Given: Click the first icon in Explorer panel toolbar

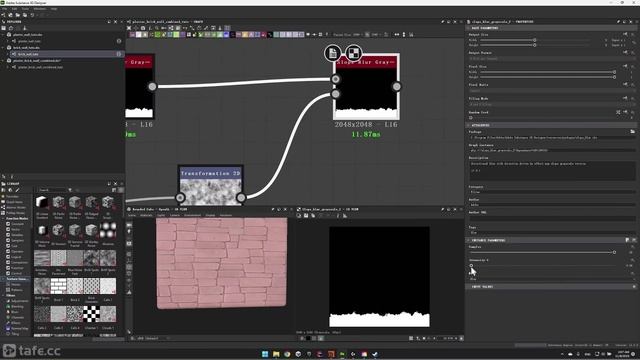Looking at the screenshot, I should [4, 28].
